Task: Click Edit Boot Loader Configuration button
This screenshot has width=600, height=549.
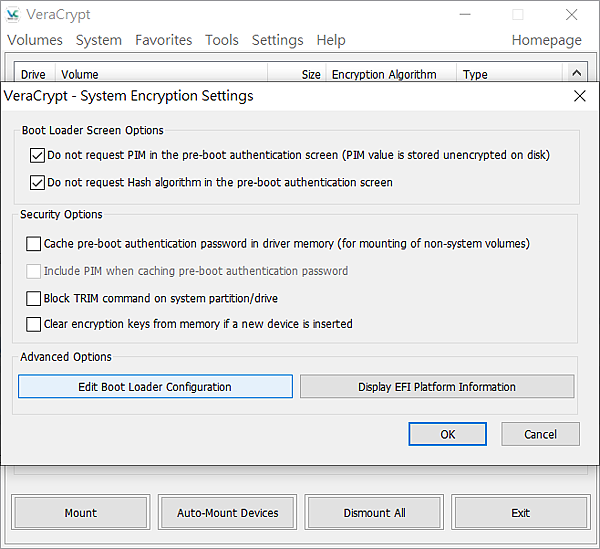Action: (x=155, y=387)
